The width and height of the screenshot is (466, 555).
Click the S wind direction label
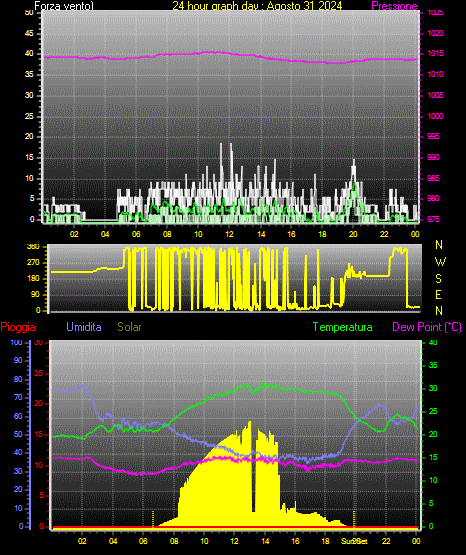(x=438, y=279)
